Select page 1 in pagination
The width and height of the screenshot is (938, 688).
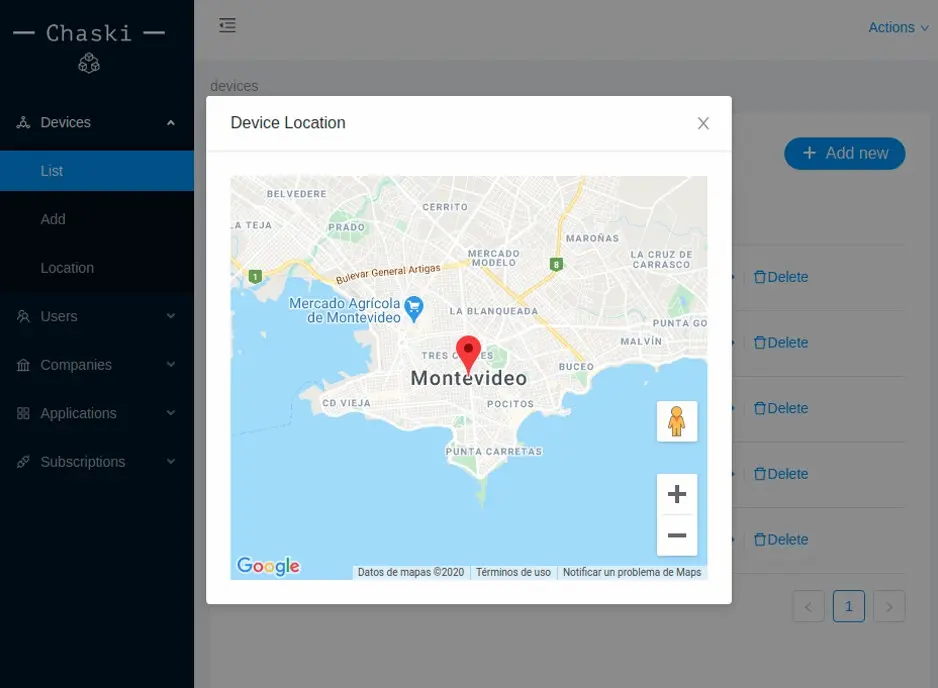tap(848, 605)
